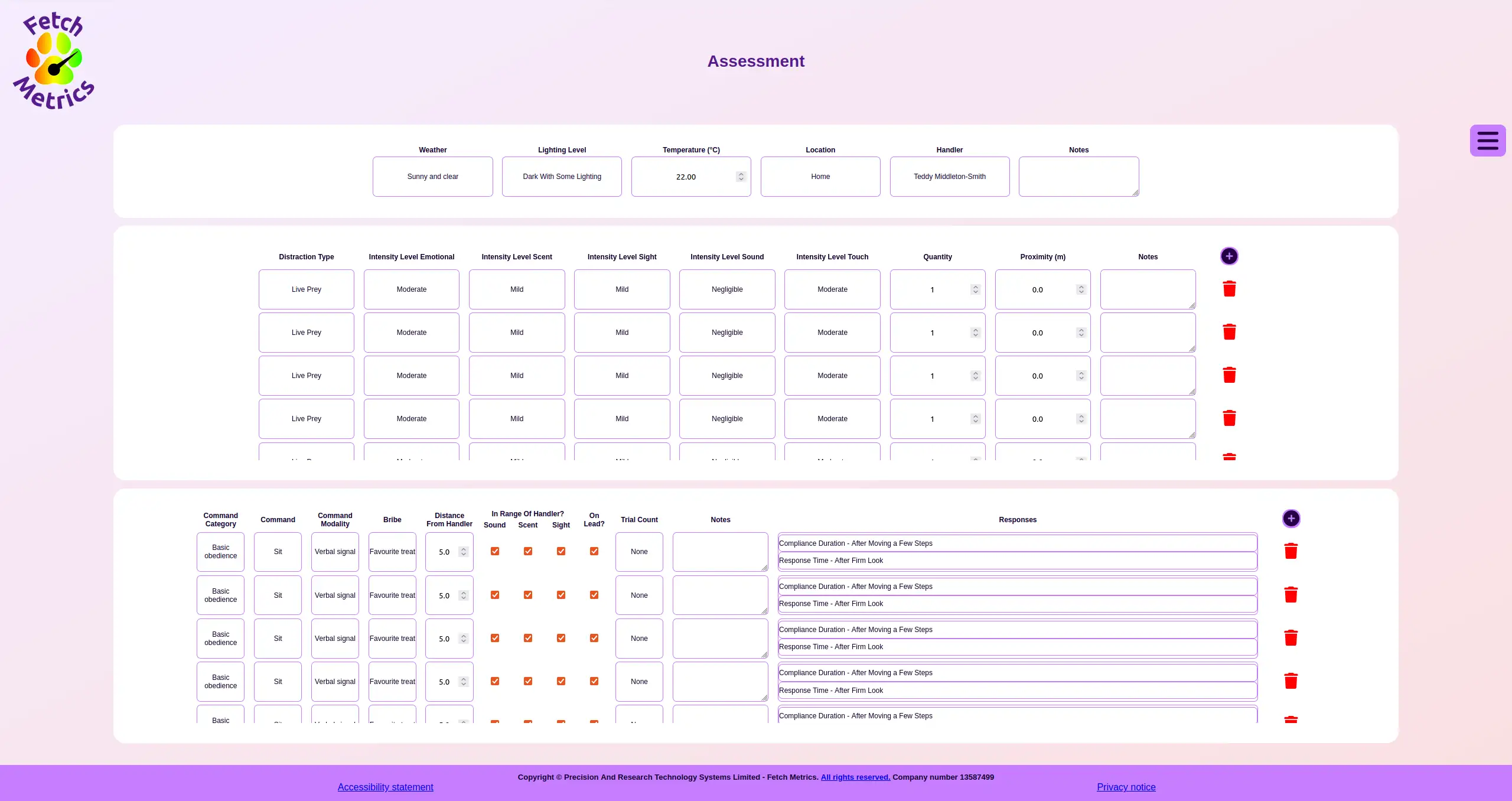Viewport: 1512px width, 801px height.
Task: Add a new distraction row
Action: pyautogui.click(x=1229, y=256)
